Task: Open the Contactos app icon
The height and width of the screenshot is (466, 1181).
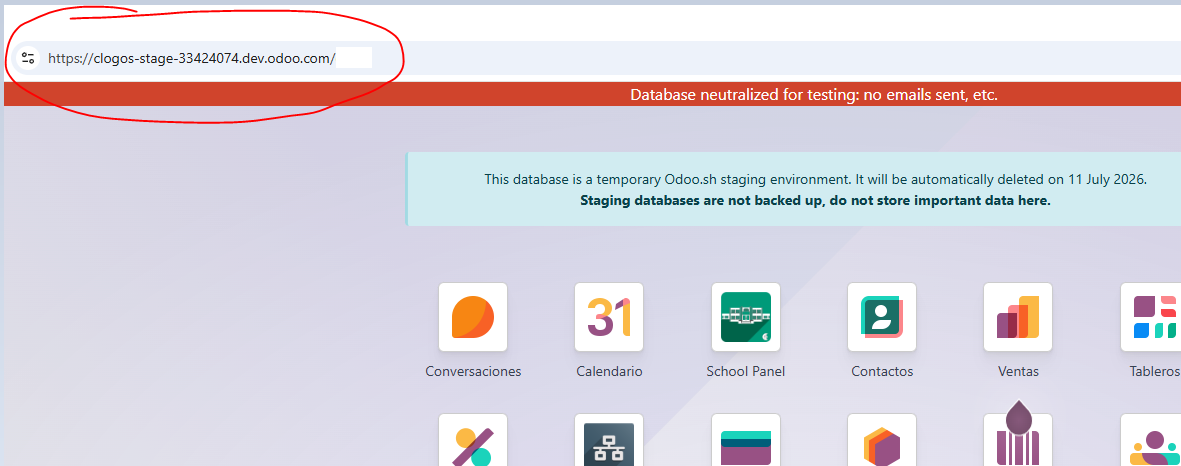Action: coord(881,317)
